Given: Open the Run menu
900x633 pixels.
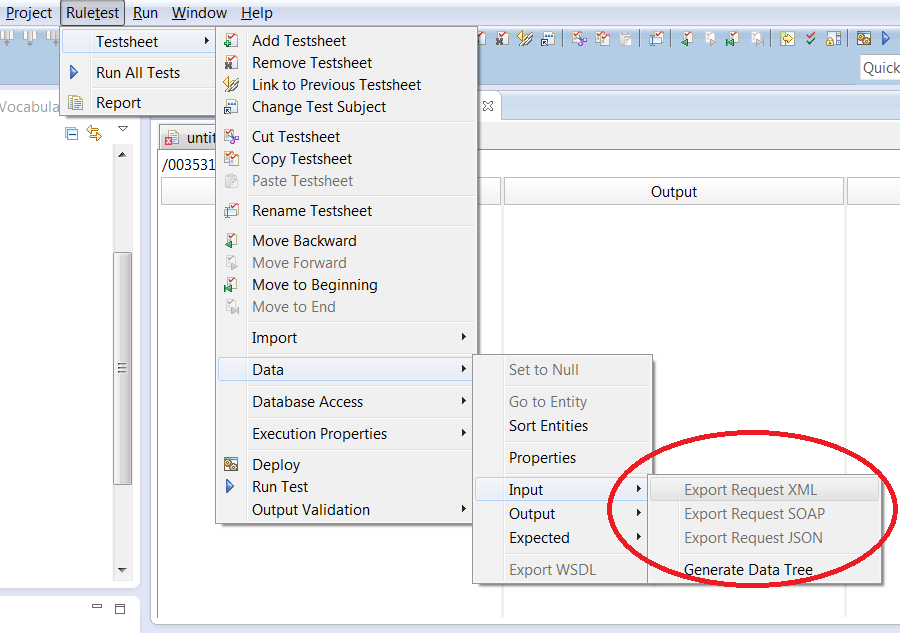Looking at the screenshot, I should pyautogui.click(x=145, y=13).
